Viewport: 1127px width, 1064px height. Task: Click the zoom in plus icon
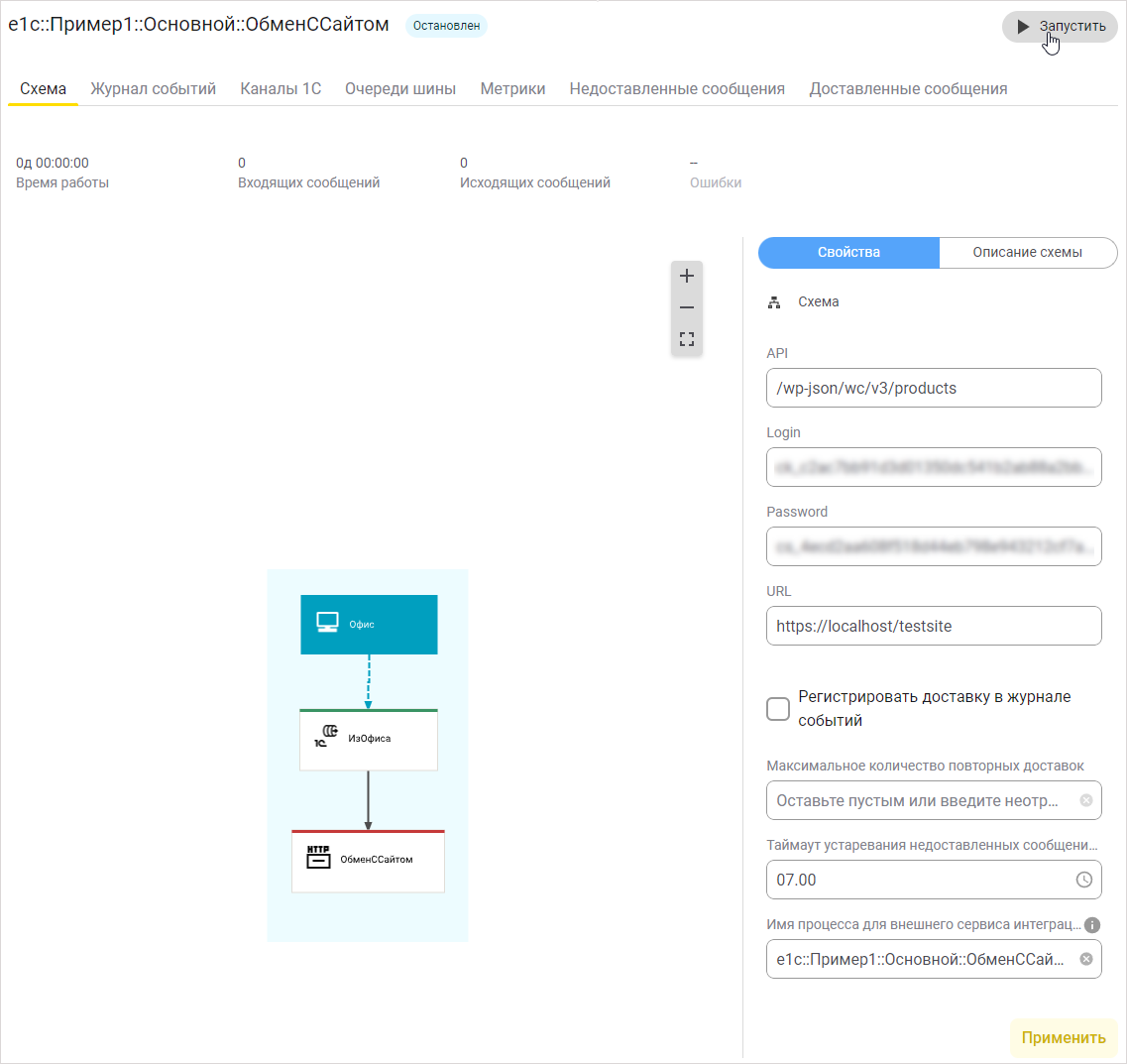click(687, 276)
